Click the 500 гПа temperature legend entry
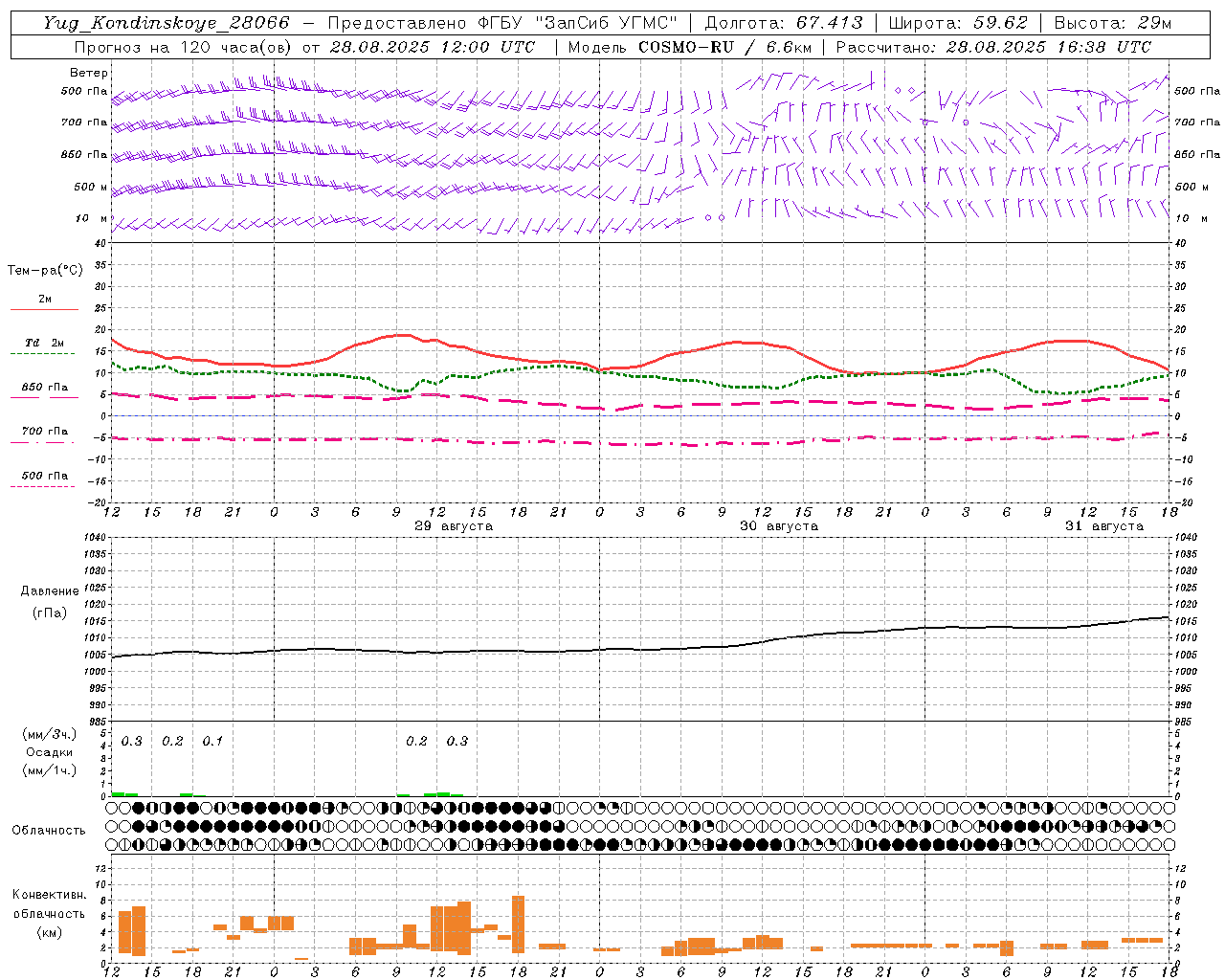 45,476
